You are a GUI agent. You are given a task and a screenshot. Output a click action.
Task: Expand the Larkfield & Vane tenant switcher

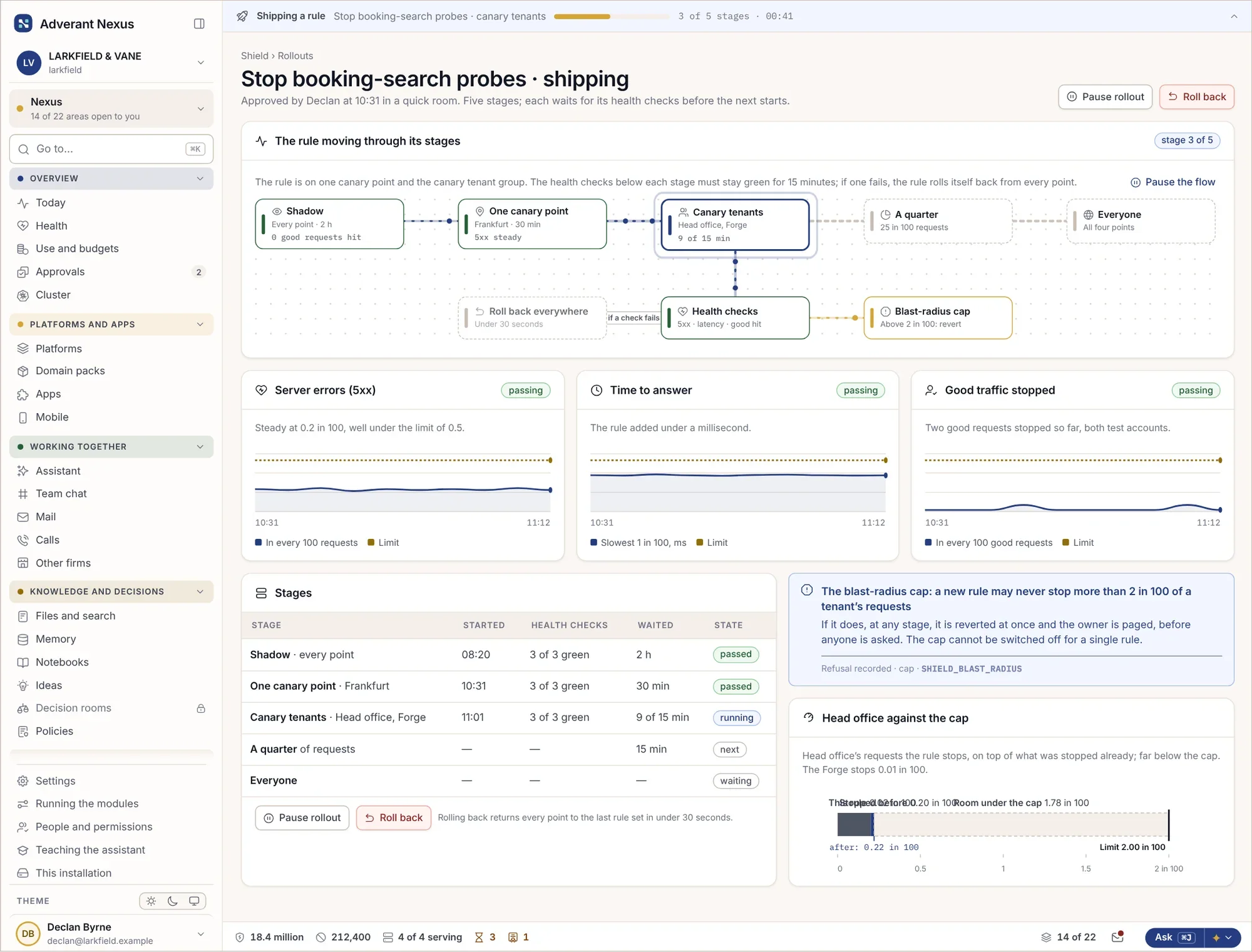click(x=111, y=63)
